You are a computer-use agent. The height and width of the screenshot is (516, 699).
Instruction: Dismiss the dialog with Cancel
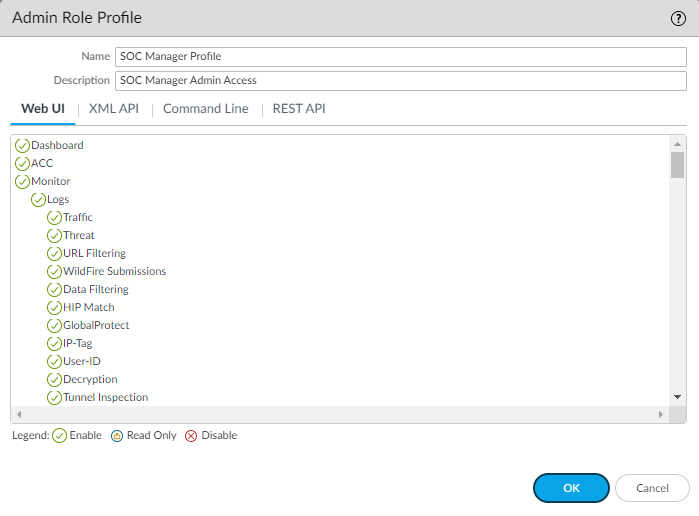click(x=651, y=488)
